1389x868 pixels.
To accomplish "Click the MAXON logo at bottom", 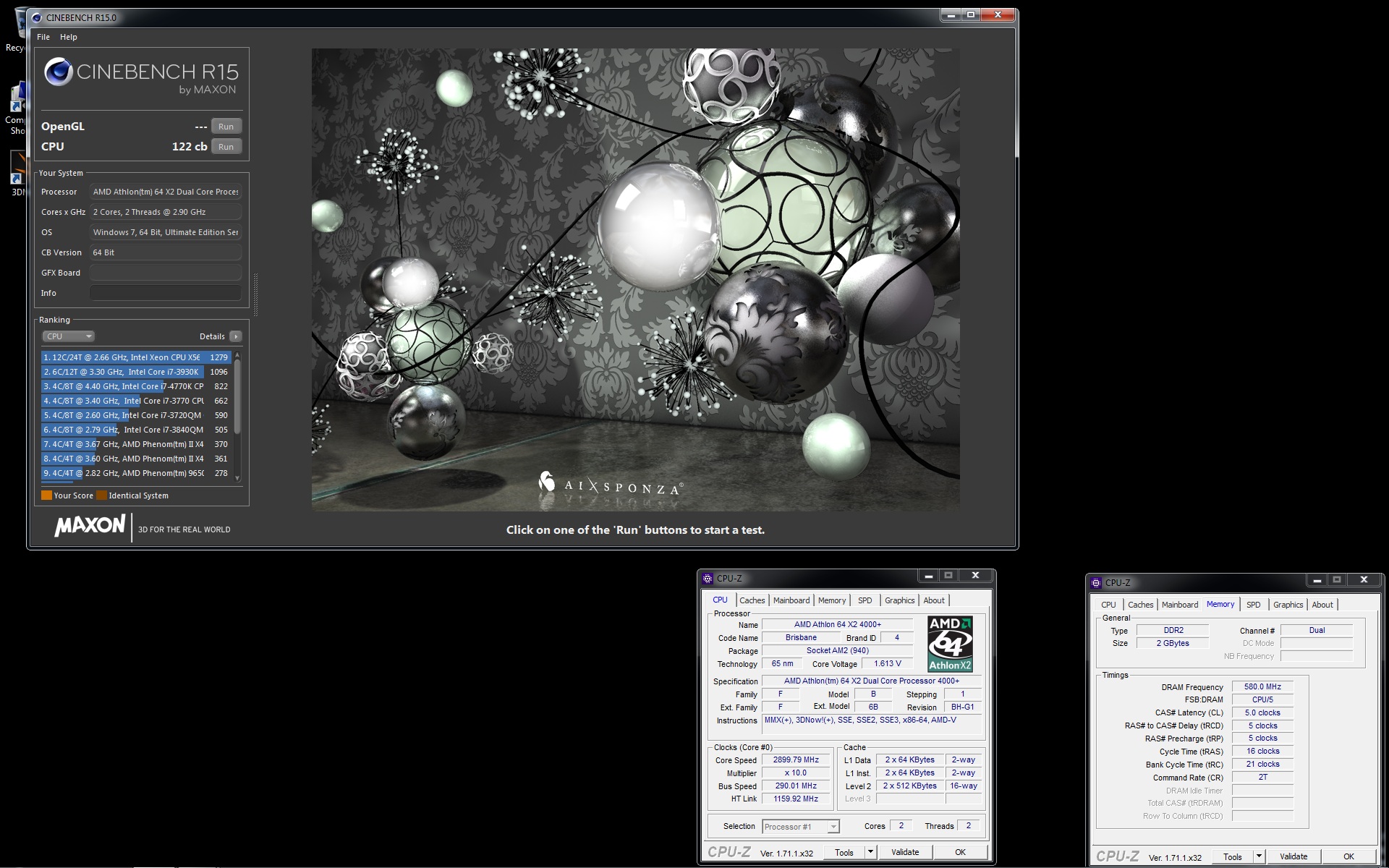I will (90, 526).
